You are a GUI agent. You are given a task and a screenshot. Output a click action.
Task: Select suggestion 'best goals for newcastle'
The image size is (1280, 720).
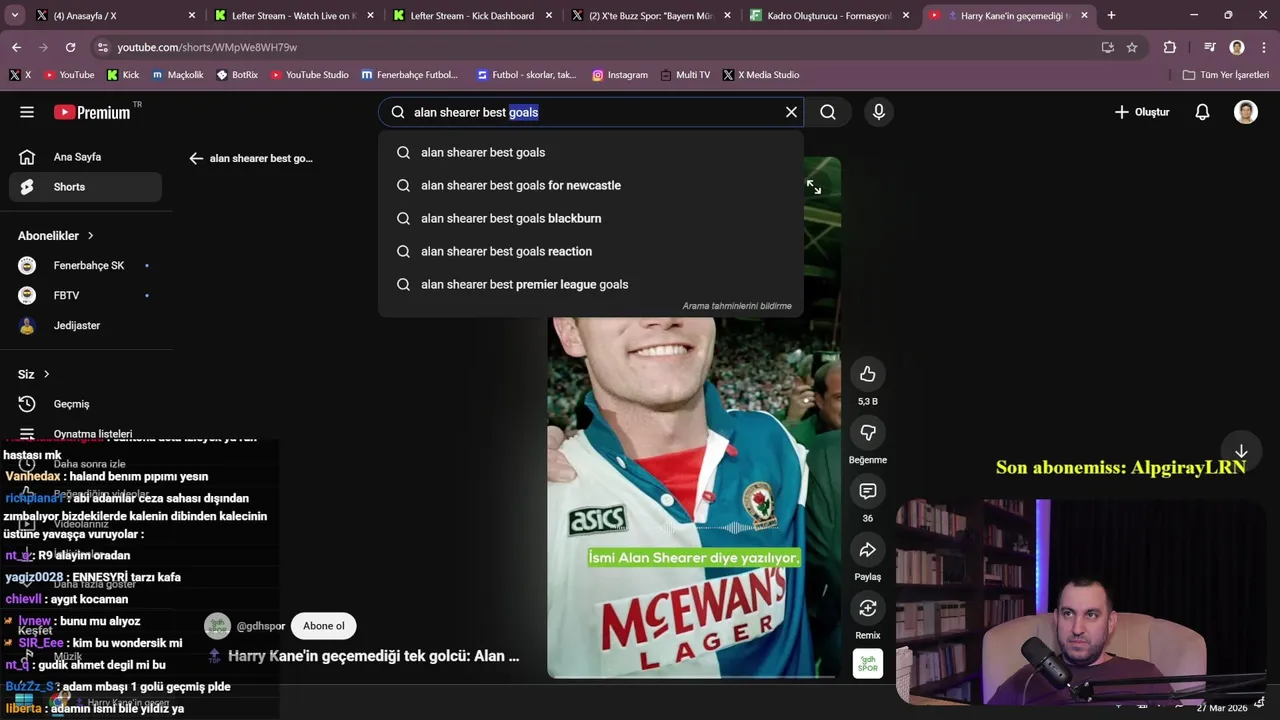point(591,185)
